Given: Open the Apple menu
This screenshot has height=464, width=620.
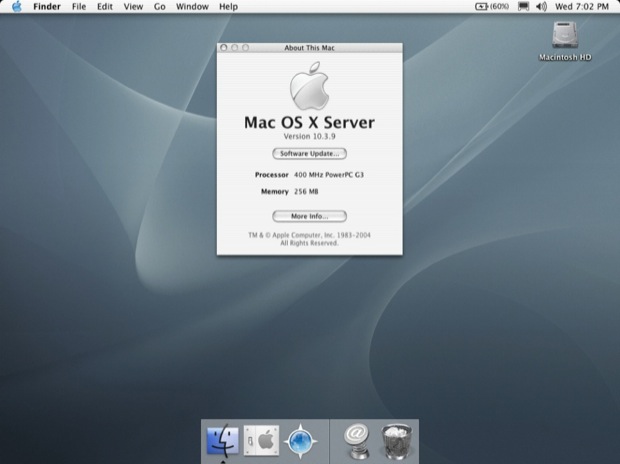Looking at the screenshot, I should point(17,6).
